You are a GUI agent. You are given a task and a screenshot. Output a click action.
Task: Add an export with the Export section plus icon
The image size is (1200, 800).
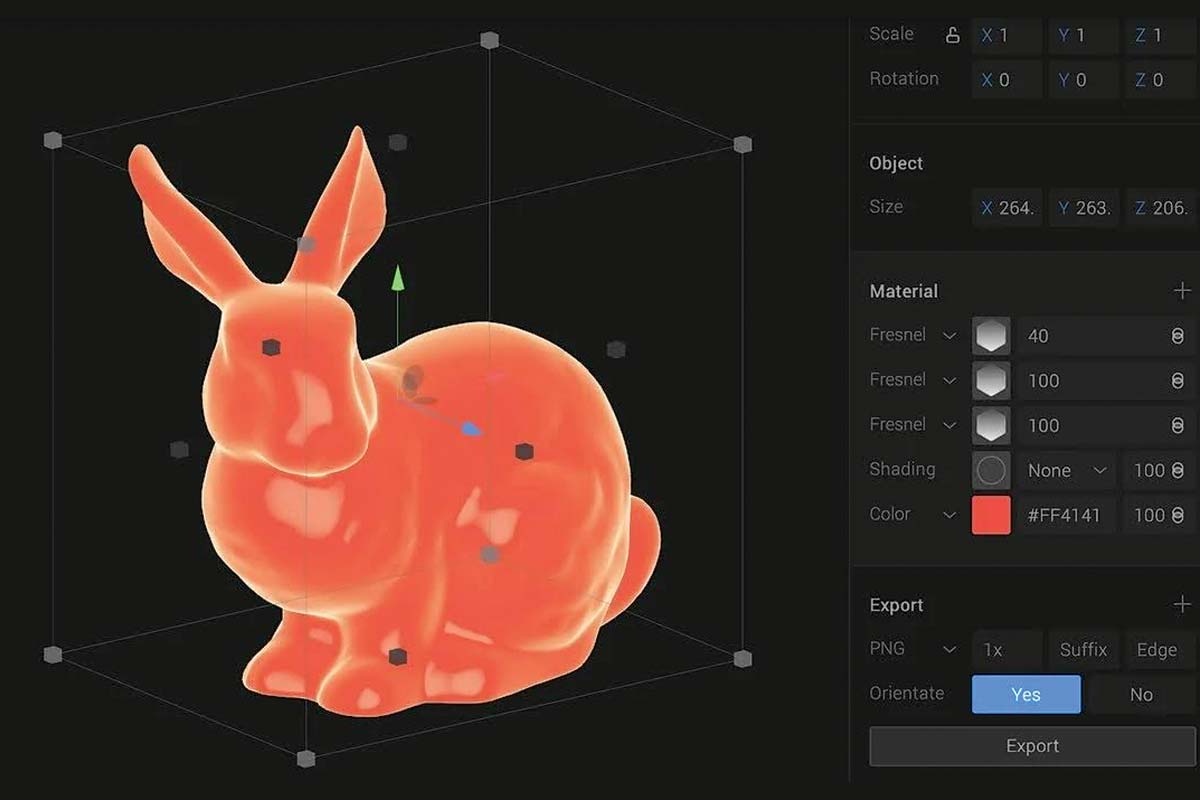point(1182,604)
